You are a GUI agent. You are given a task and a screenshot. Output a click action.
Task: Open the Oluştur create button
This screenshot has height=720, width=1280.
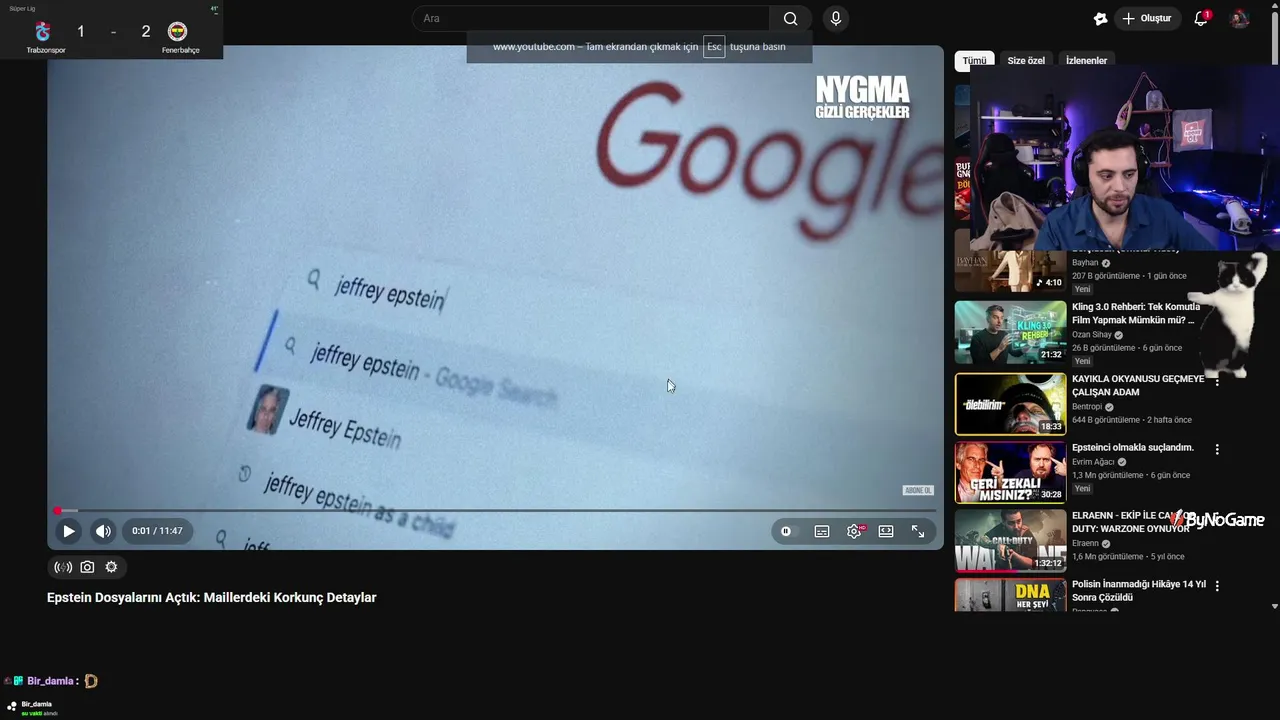coord(1146,18)
